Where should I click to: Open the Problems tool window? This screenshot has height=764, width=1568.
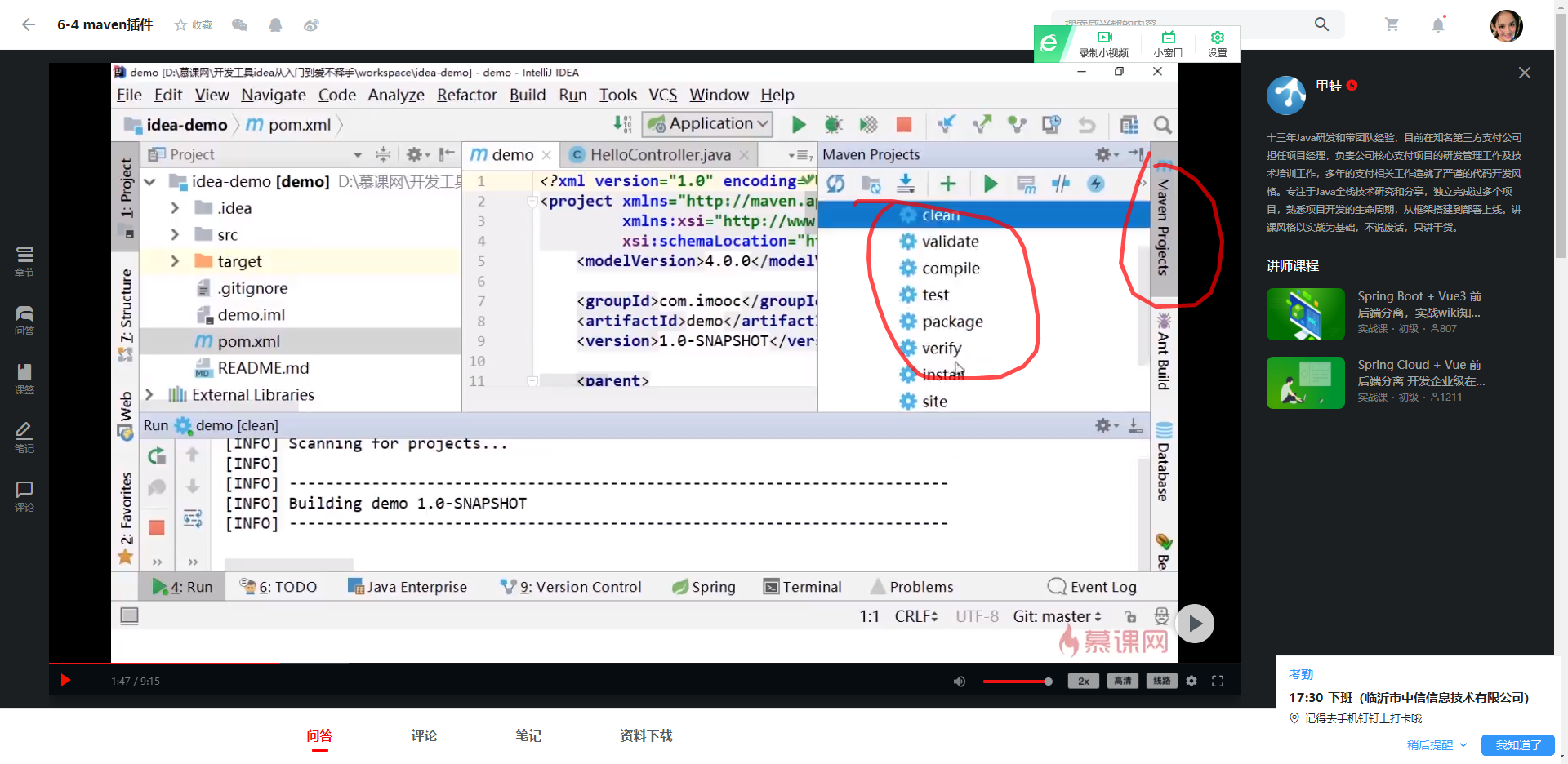coord(911,587)
